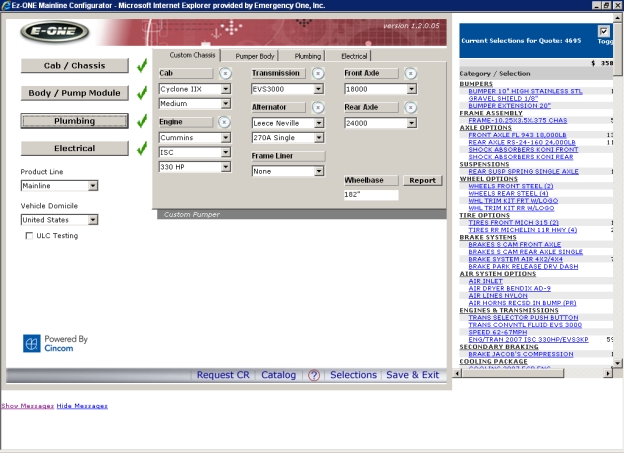Screen dimensions: 624x453
Task: Open FRONT AXLE FL 943 18,000LB link
Action: tap(517, 135)
